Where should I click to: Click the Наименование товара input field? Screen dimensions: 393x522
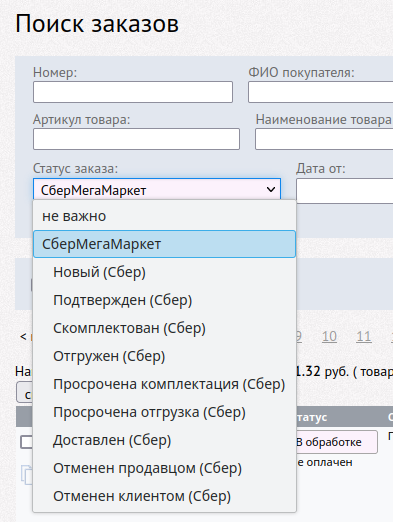(324, 139)
